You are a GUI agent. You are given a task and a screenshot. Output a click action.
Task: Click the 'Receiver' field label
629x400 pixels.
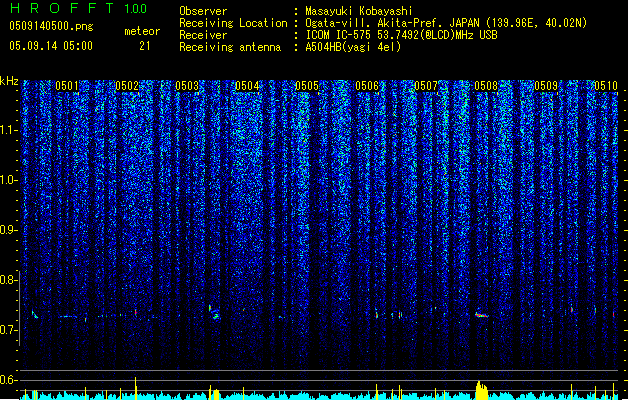click(x=203, y=35)
